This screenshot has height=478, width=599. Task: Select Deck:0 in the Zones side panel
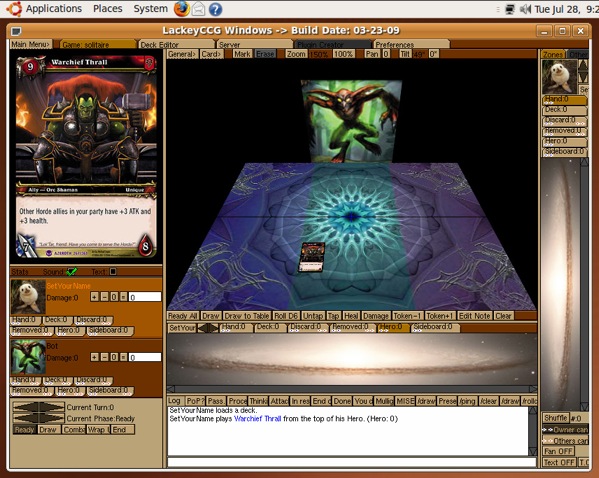click(x=564, y=110)
